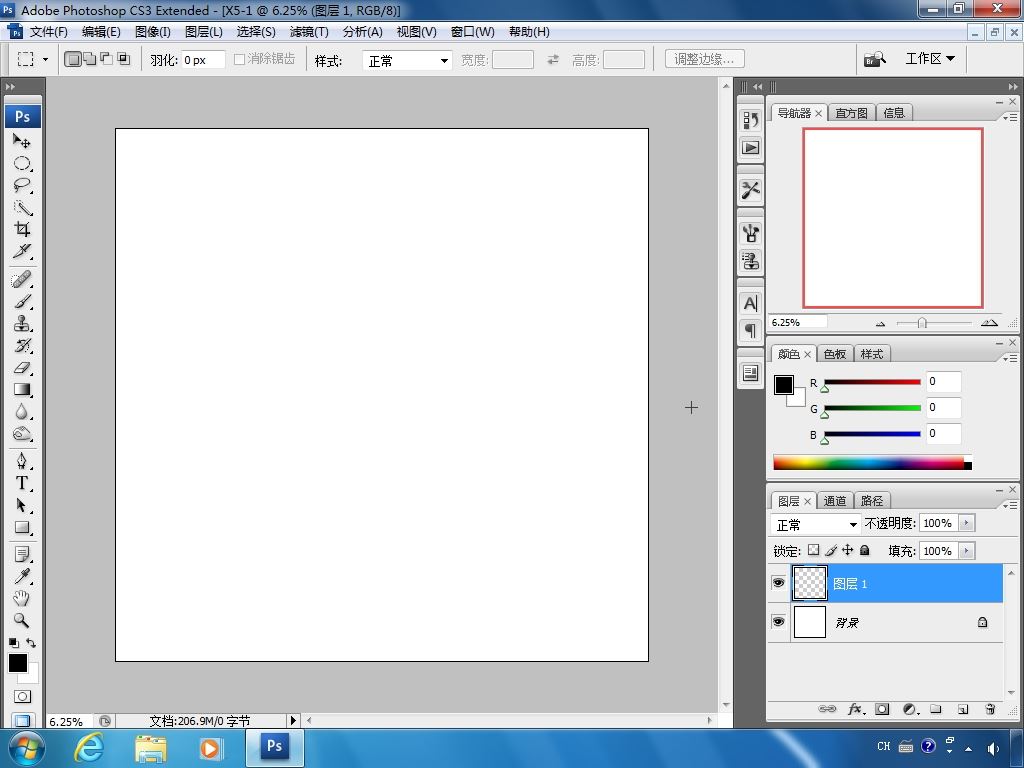The image size is (1024, 768).
Task: Open the 不透明度 opacity slider arrow
Action: tap(966, 523)
